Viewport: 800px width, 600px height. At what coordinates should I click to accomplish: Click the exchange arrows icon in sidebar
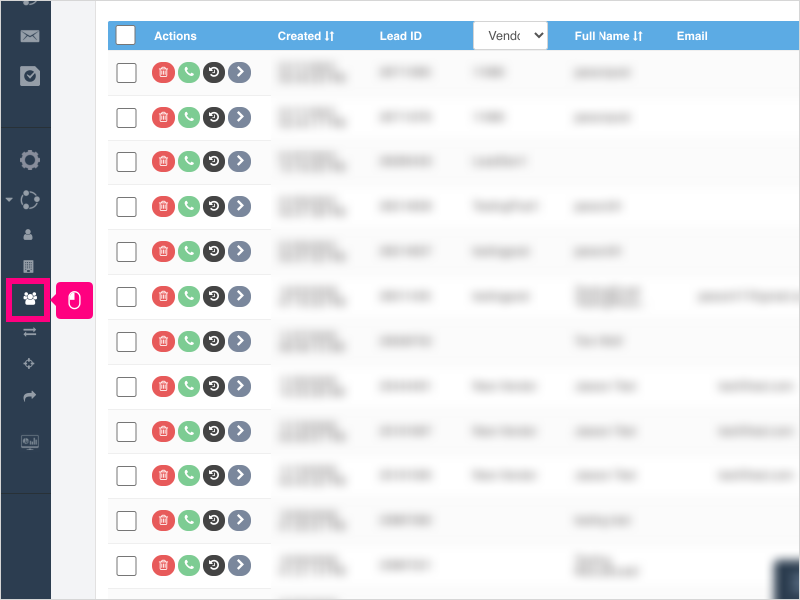(30, 332)
